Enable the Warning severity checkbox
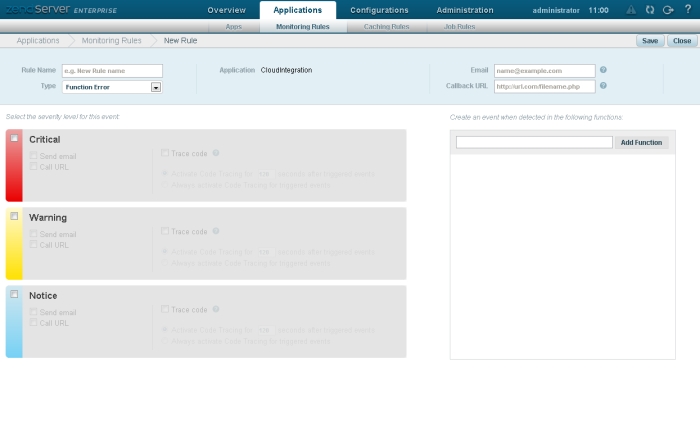The image size is (700, 441). 14,216
